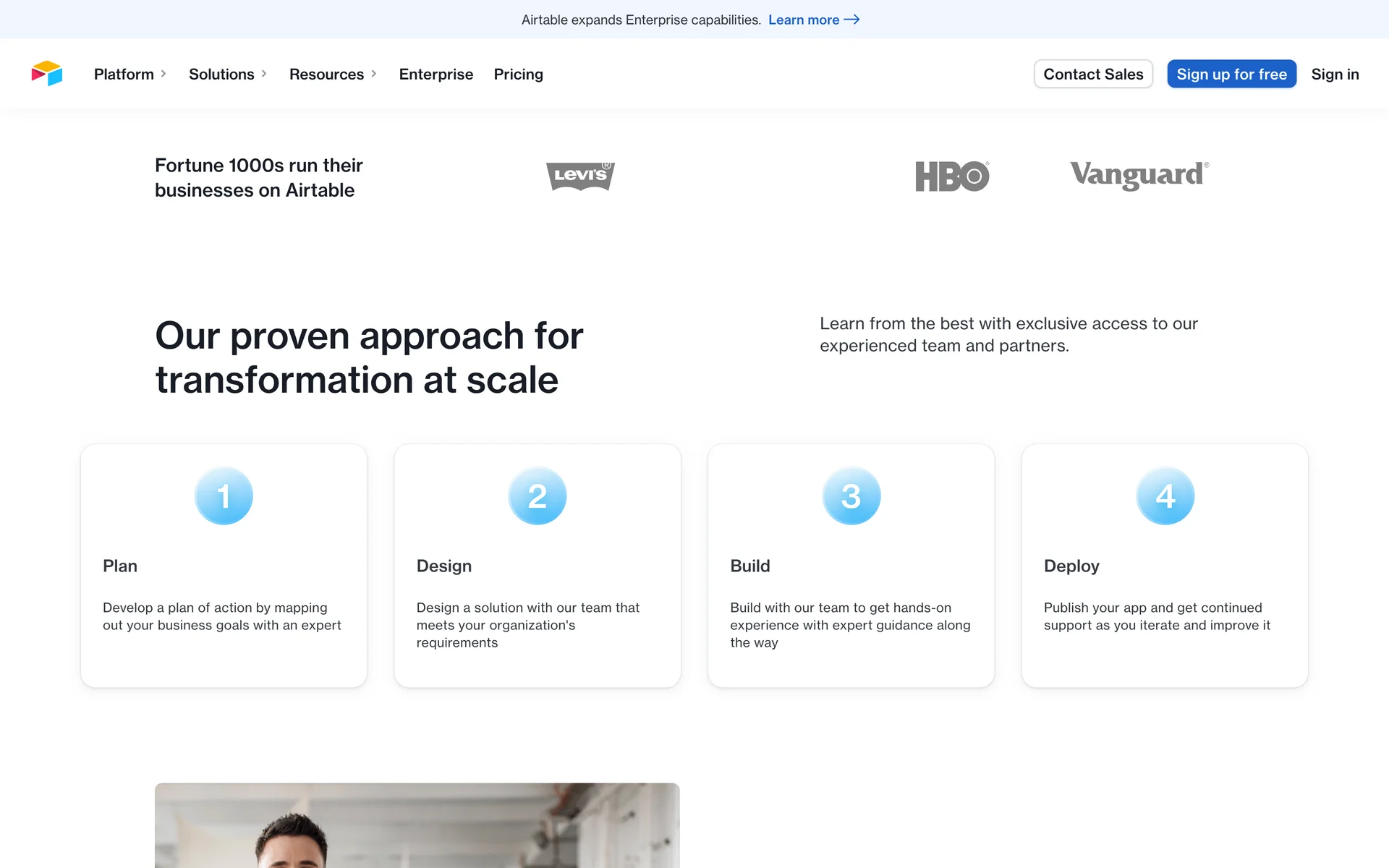Expand the Resources dropdown menu
Screen dimensions: 1389x868
coord(333,74)
